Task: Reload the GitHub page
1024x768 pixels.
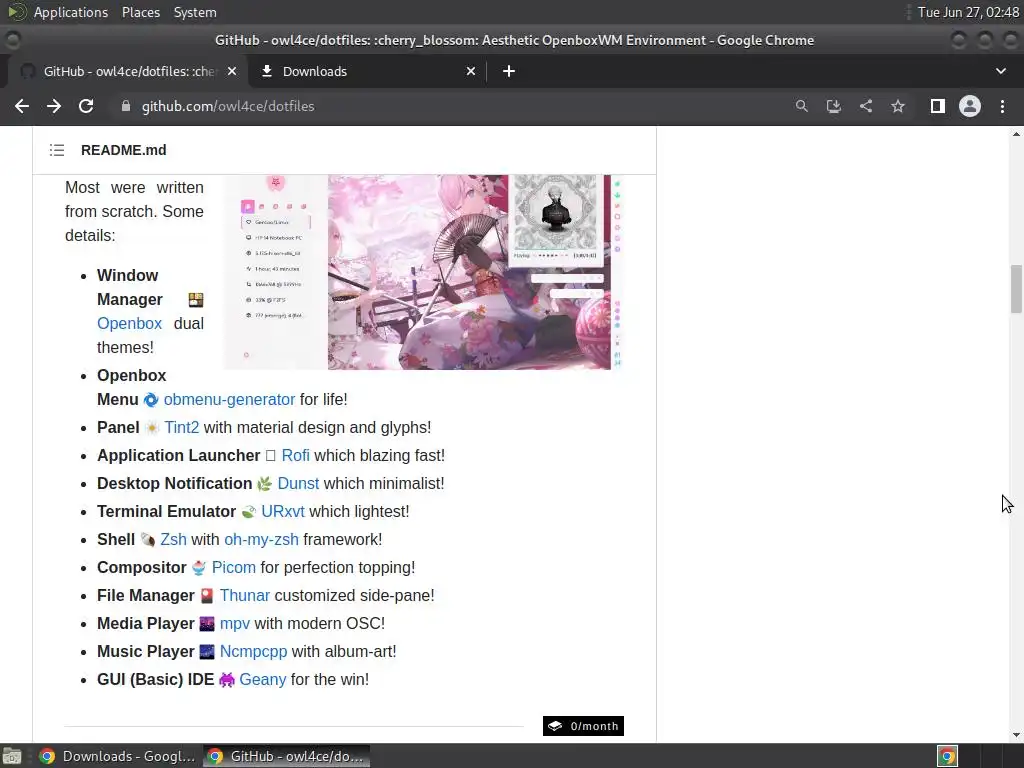Action: coord(86,106)
